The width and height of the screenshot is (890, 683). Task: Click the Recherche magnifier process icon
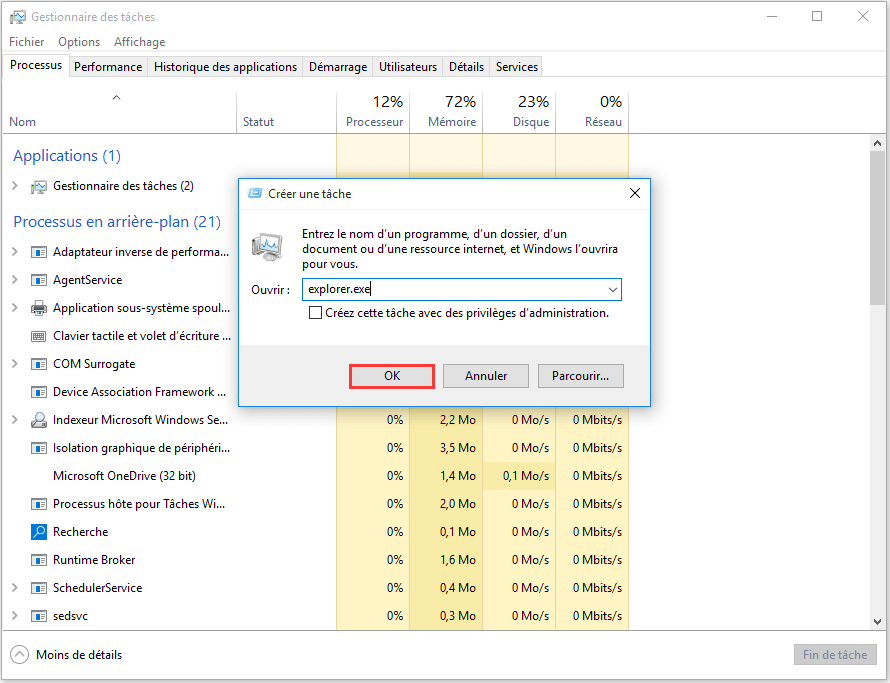(38, 531)
